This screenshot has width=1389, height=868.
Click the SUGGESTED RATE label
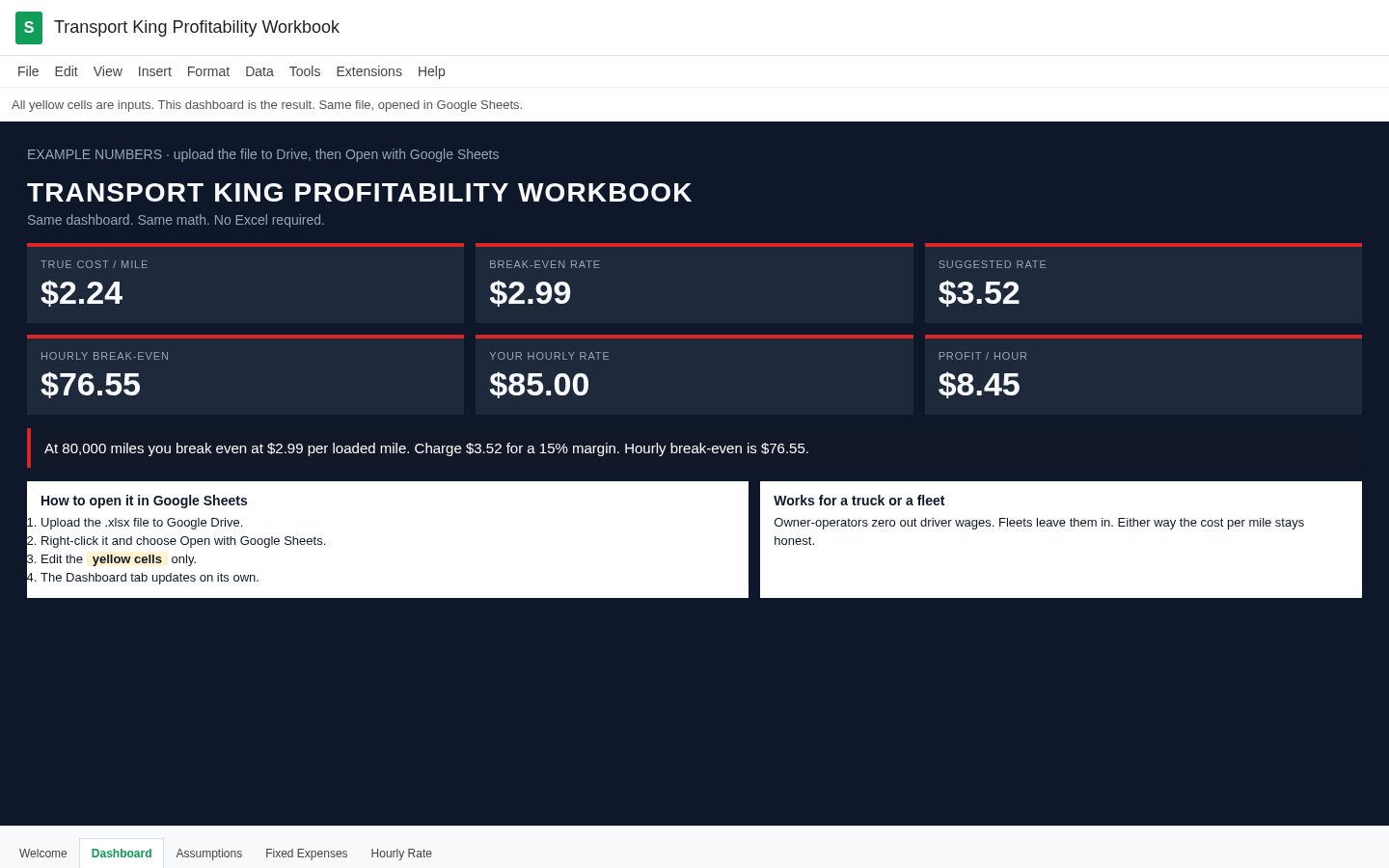tap(993, 264)
